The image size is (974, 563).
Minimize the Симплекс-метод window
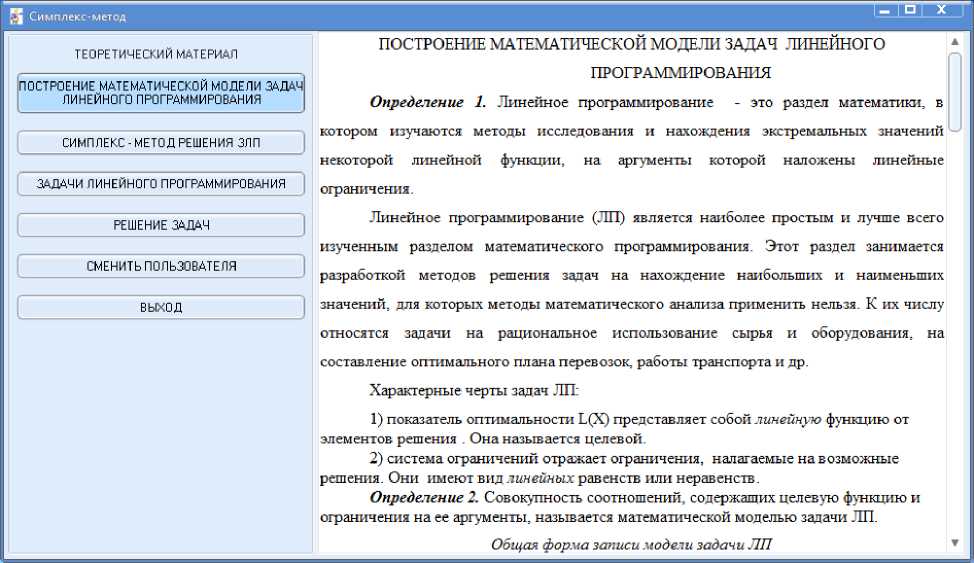click(x=885, y=9)
